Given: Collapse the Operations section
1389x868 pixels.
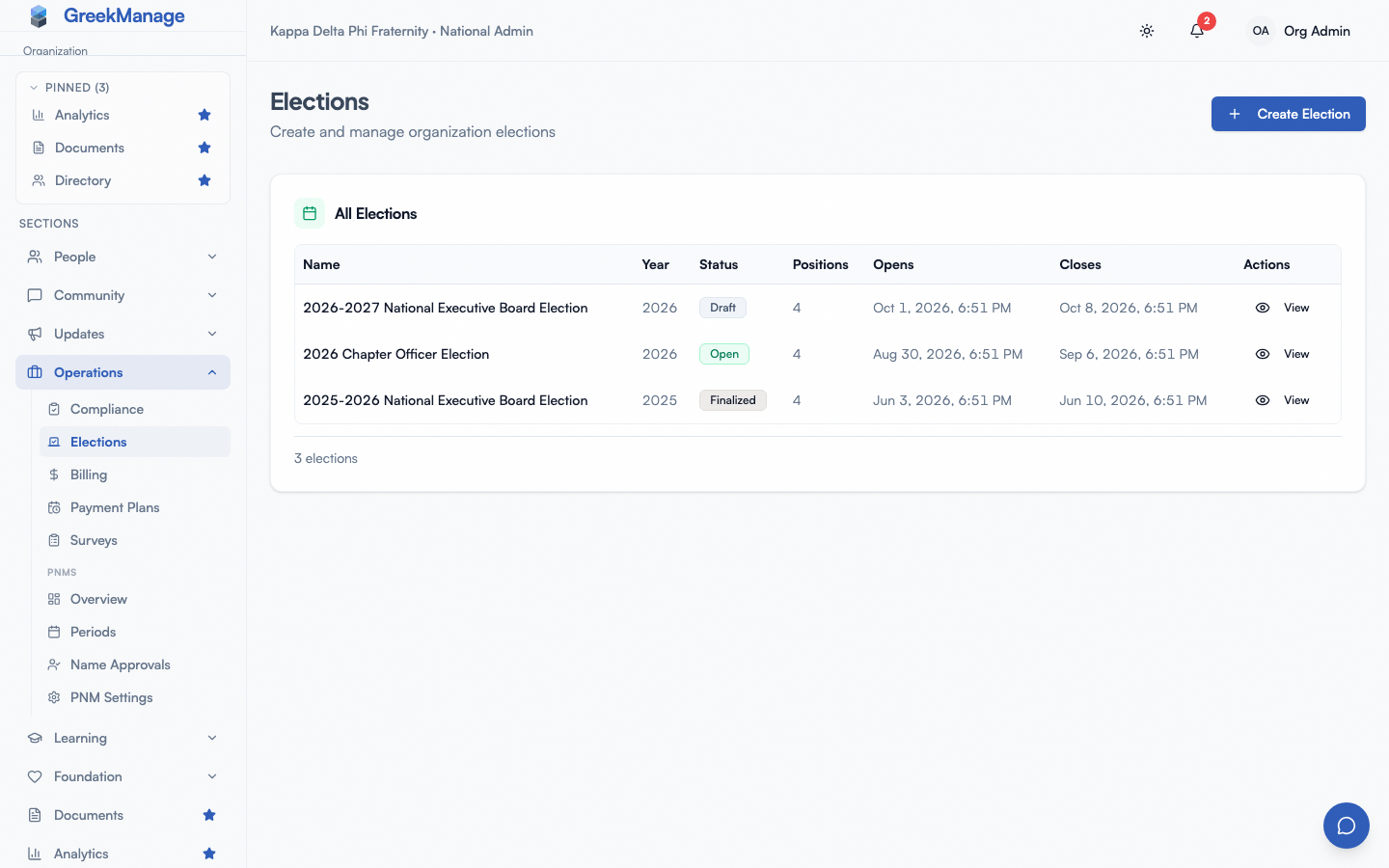Looking at the screenshot, I should (123, 372).
